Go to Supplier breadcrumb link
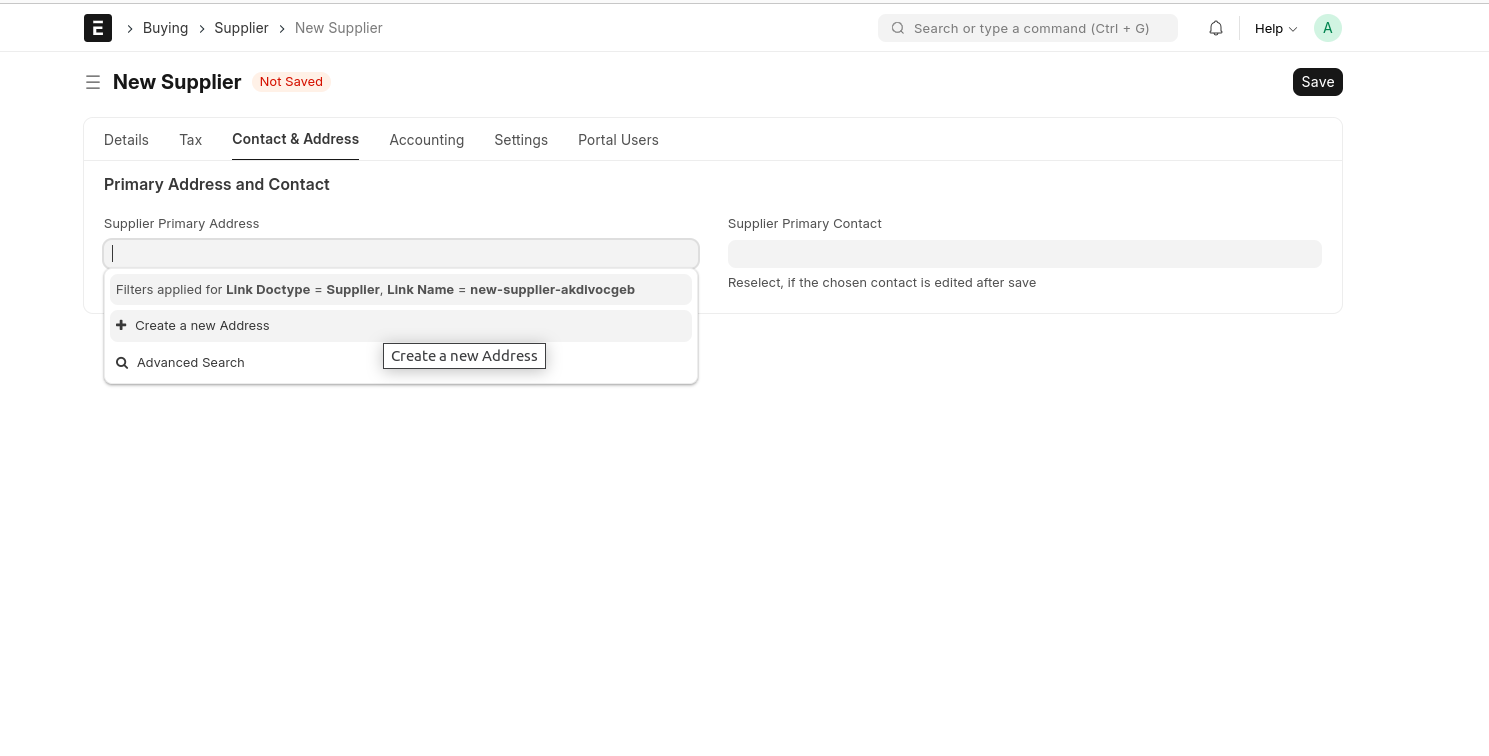Image resolution: width=1489 pixels, height=756 pixels. click(x=241, y=28)
